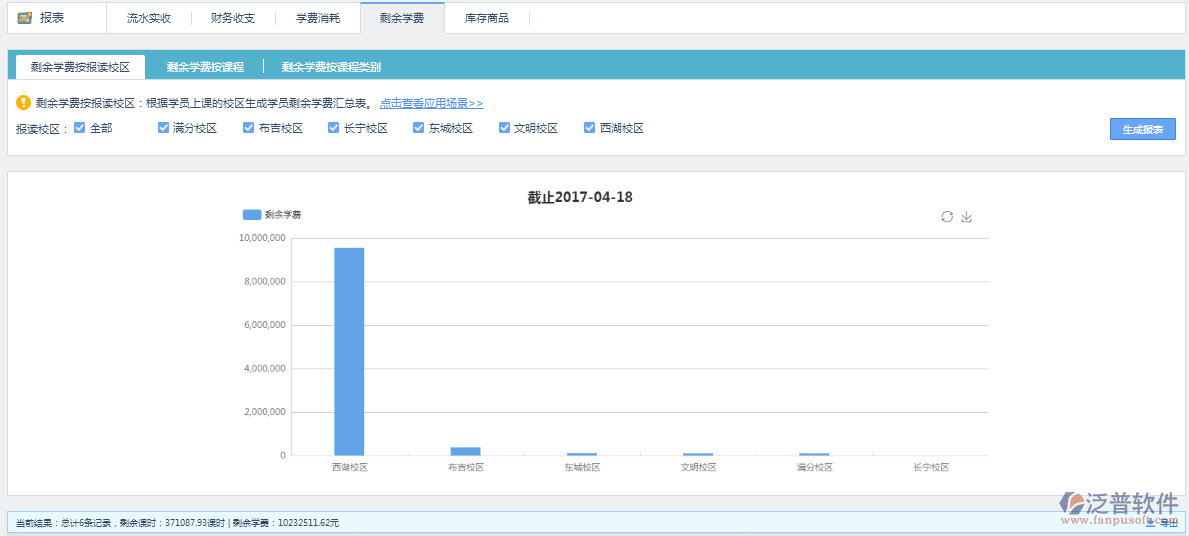Uncheck the 满分校区 checkbox
This screenshot has width=1189, height=536.
[164, 128]
